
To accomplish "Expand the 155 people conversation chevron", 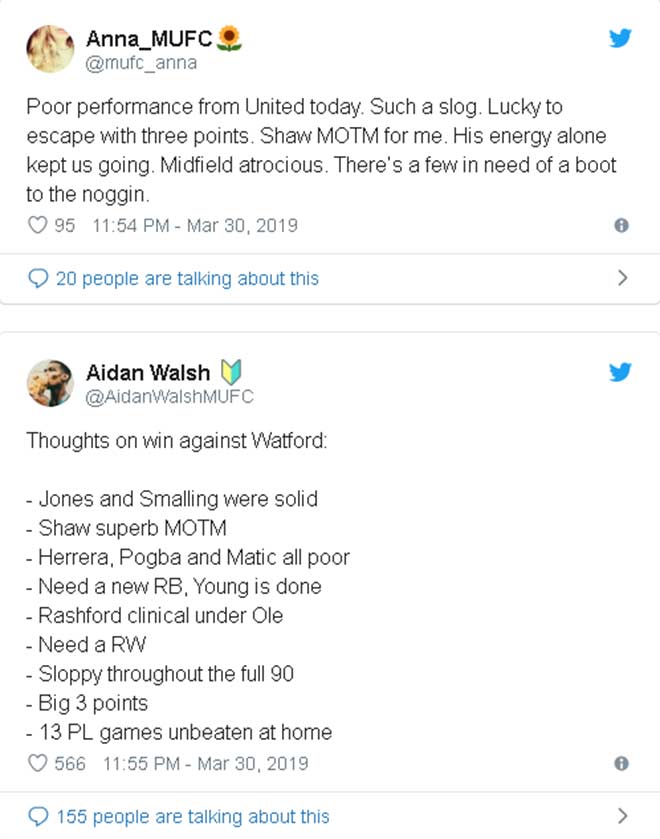I will tap(622, 816).
